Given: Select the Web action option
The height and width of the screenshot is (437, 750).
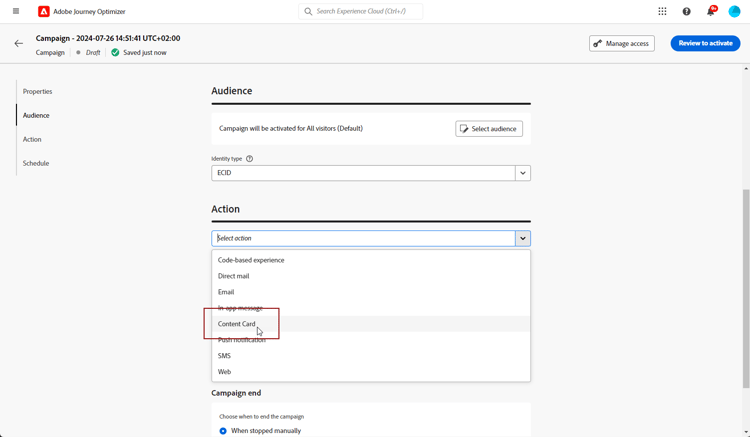Looking at the screenshot, I should [x=224, y=372].
